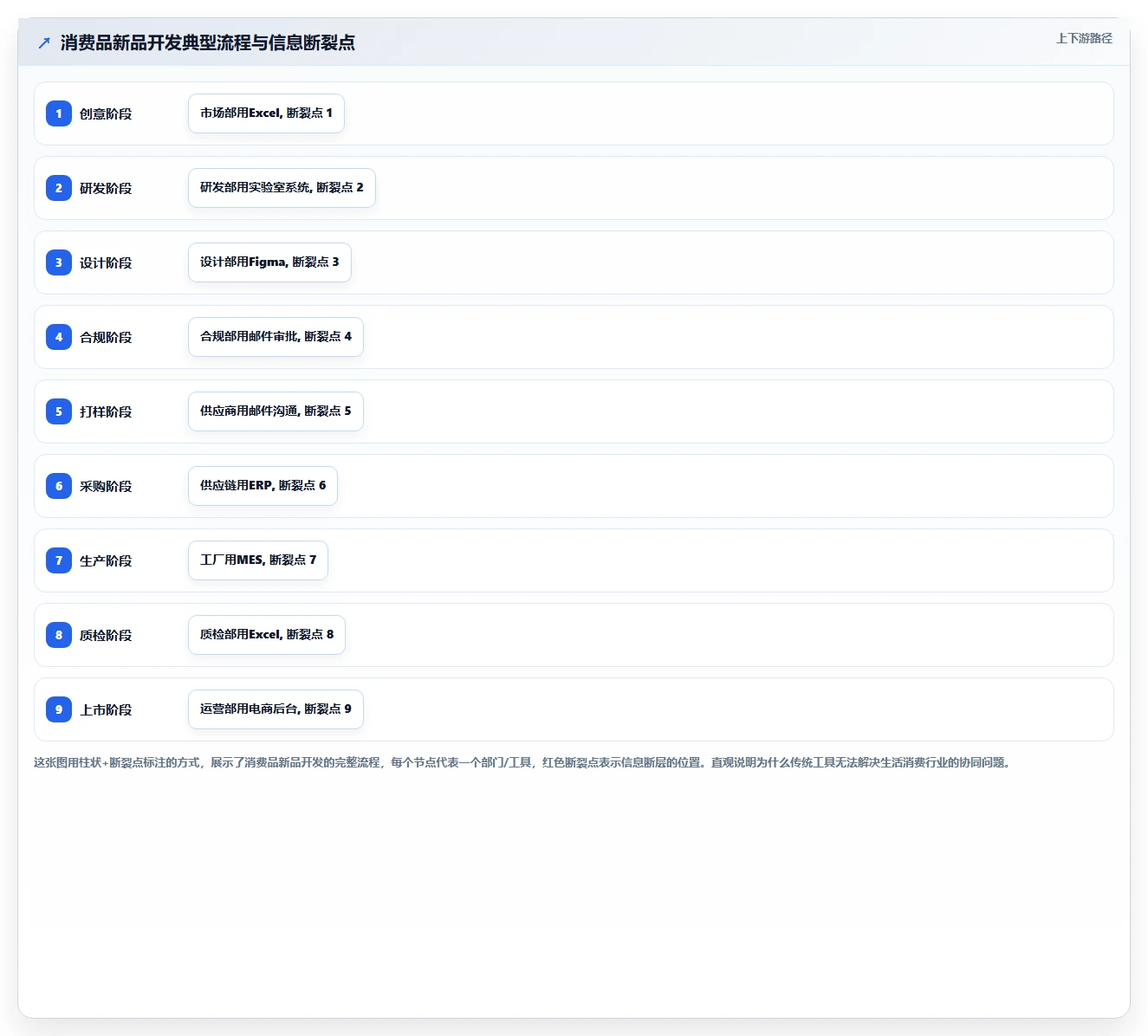Click the 运营部用电商后台, 断裂点 9 node
Viewport: 1148px width, 1036px height.
point(276,709)
